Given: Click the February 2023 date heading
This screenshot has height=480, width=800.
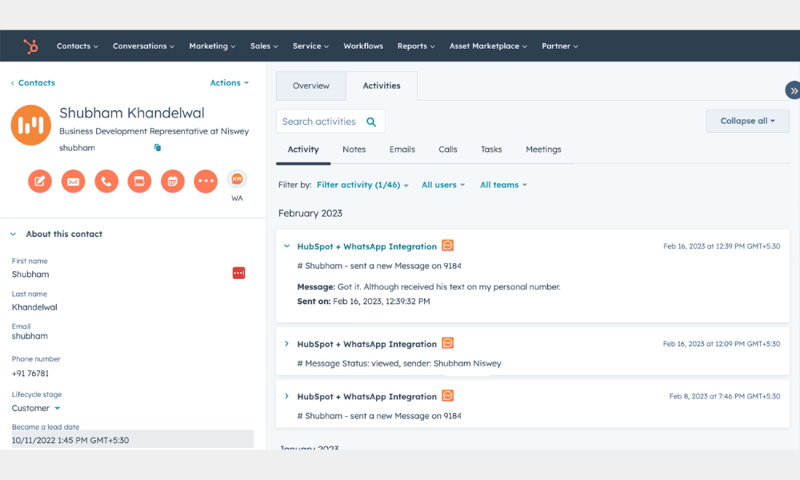Looking at the screenshot, I should tap(310, 213).
